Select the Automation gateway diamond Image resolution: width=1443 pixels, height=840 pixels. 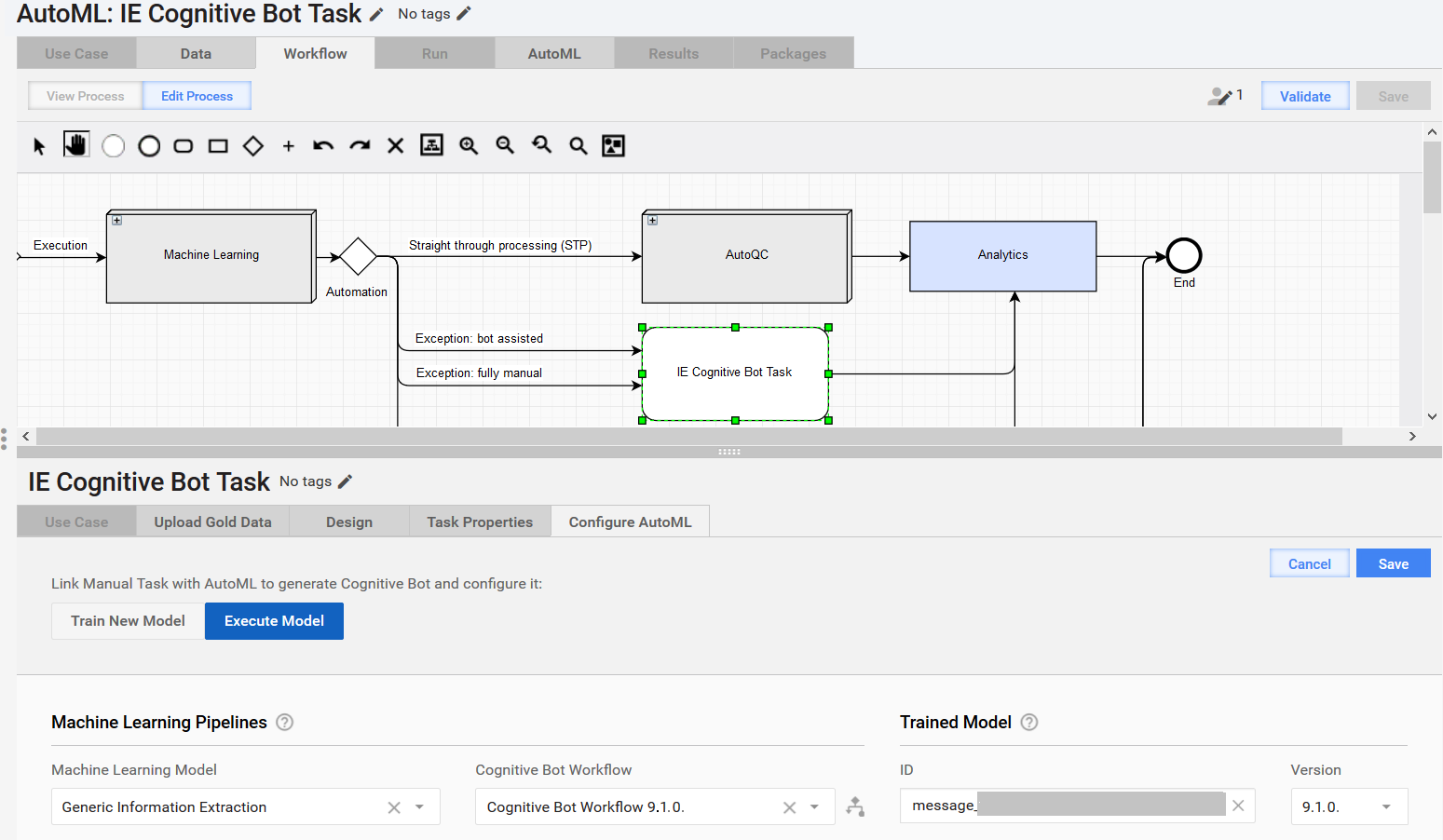(358, 257)
